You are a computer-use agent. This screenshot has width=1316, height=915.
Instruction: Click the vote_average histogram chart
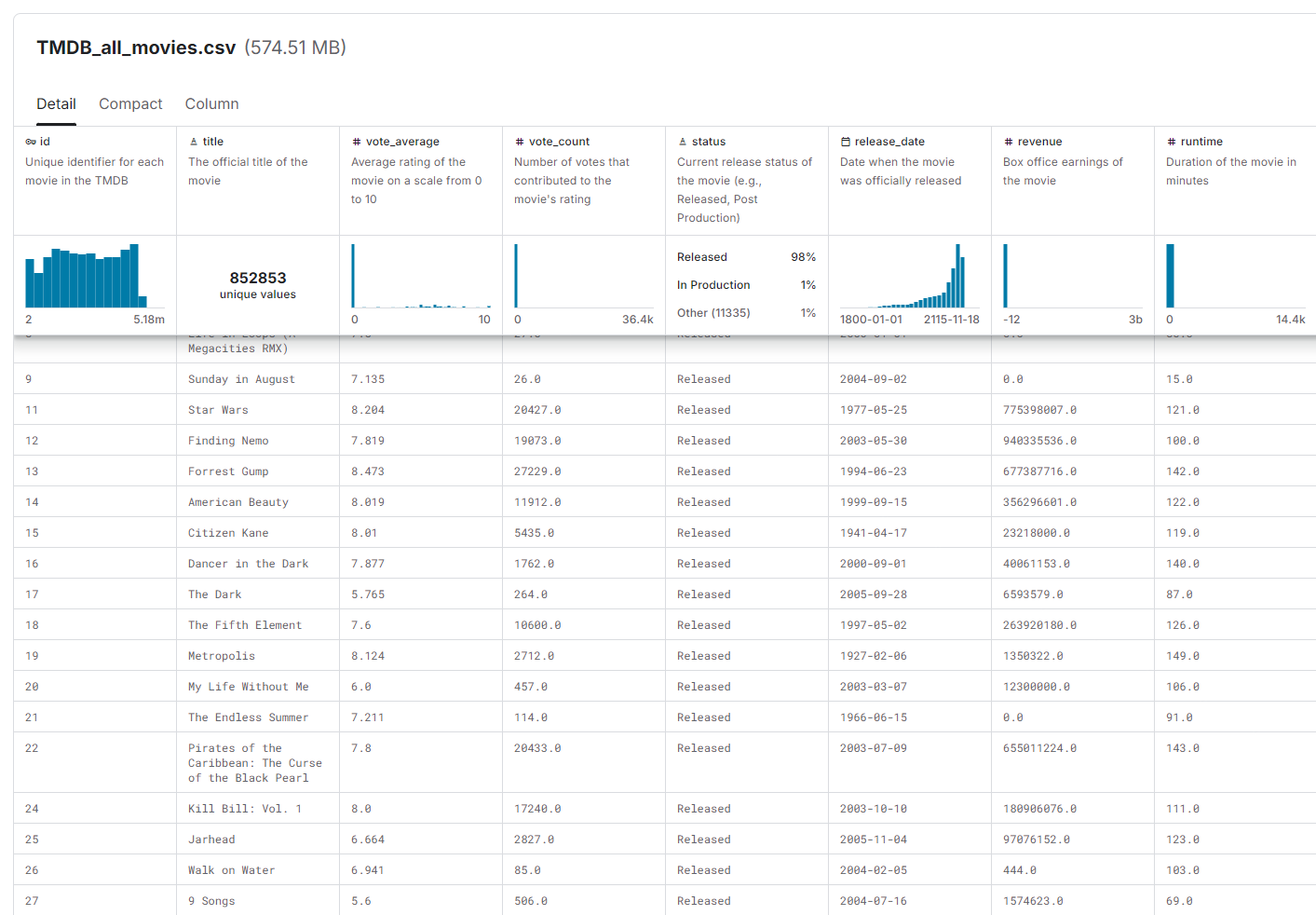[421, 276]
